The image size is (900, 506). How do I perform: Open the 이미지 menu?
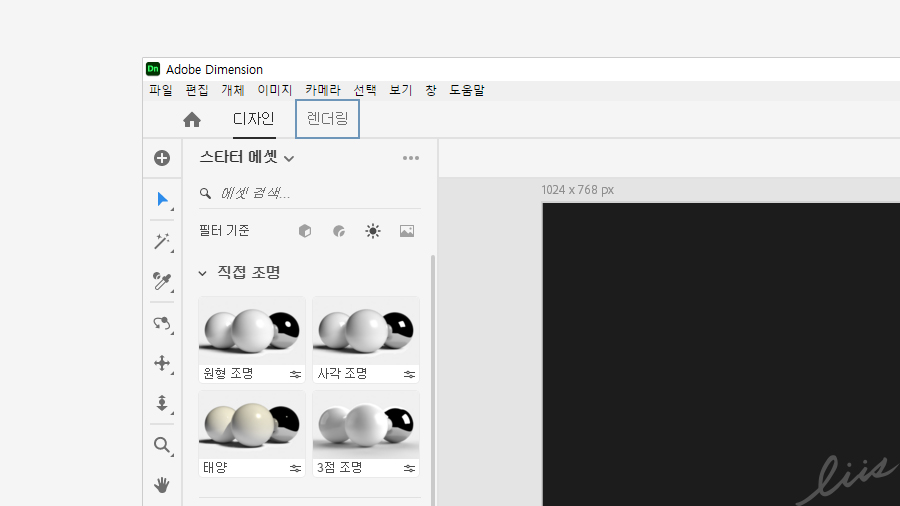[x=275, y=90]
